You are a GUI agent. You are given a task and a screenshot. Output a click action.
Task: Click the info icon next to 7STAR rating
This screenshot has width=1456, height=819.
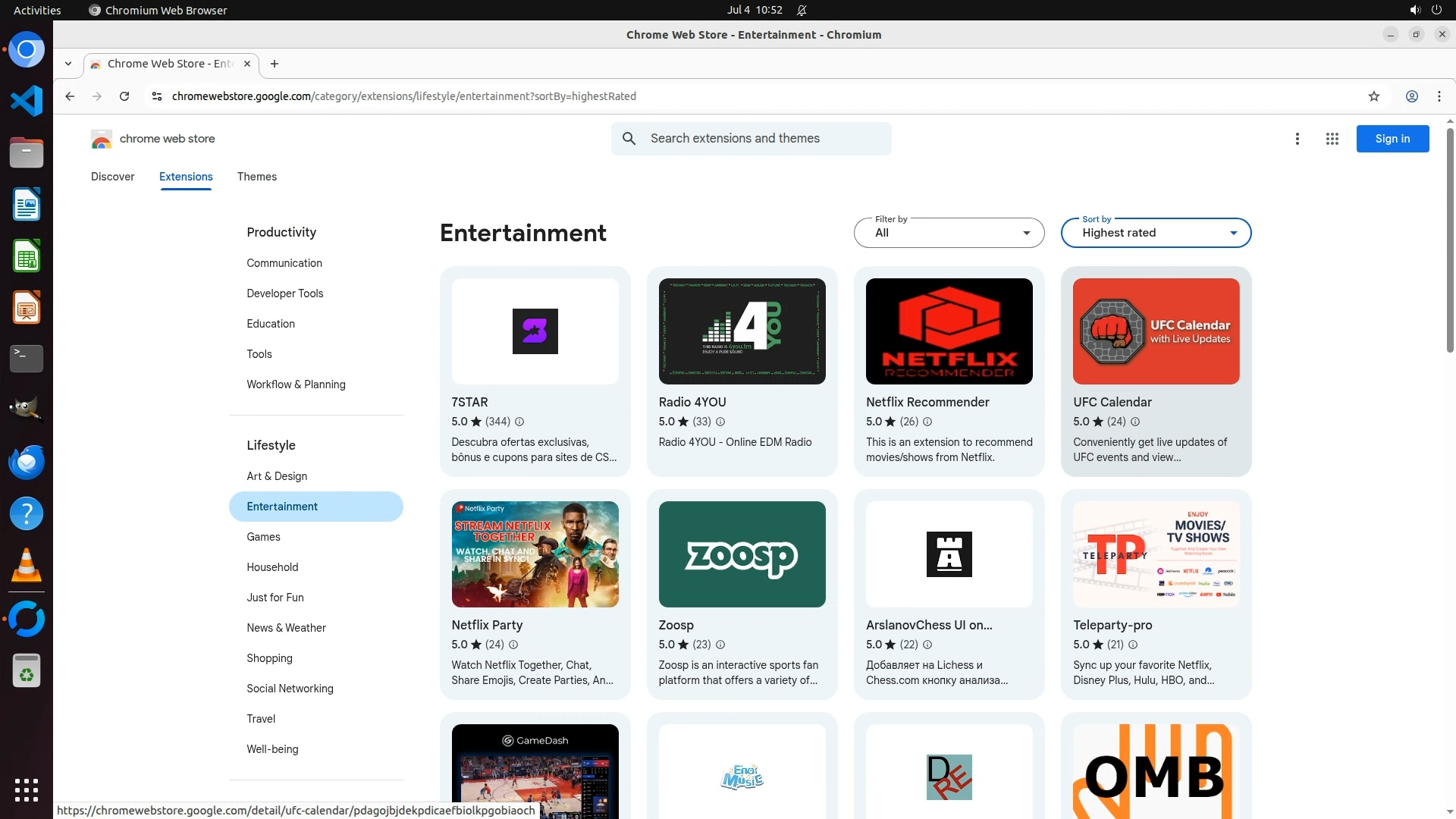519,422
